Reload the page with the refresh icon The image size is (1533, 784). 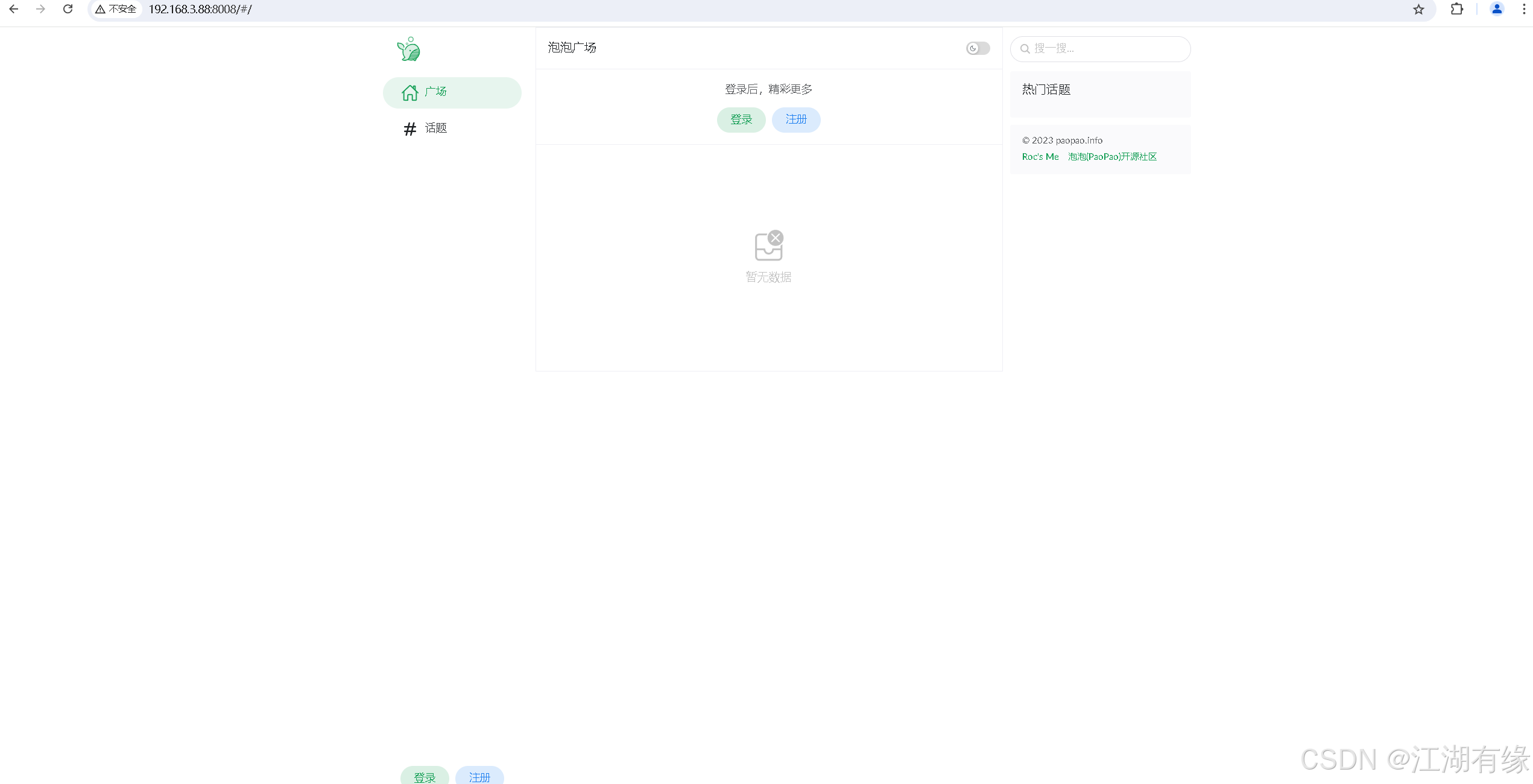point(68,9)
